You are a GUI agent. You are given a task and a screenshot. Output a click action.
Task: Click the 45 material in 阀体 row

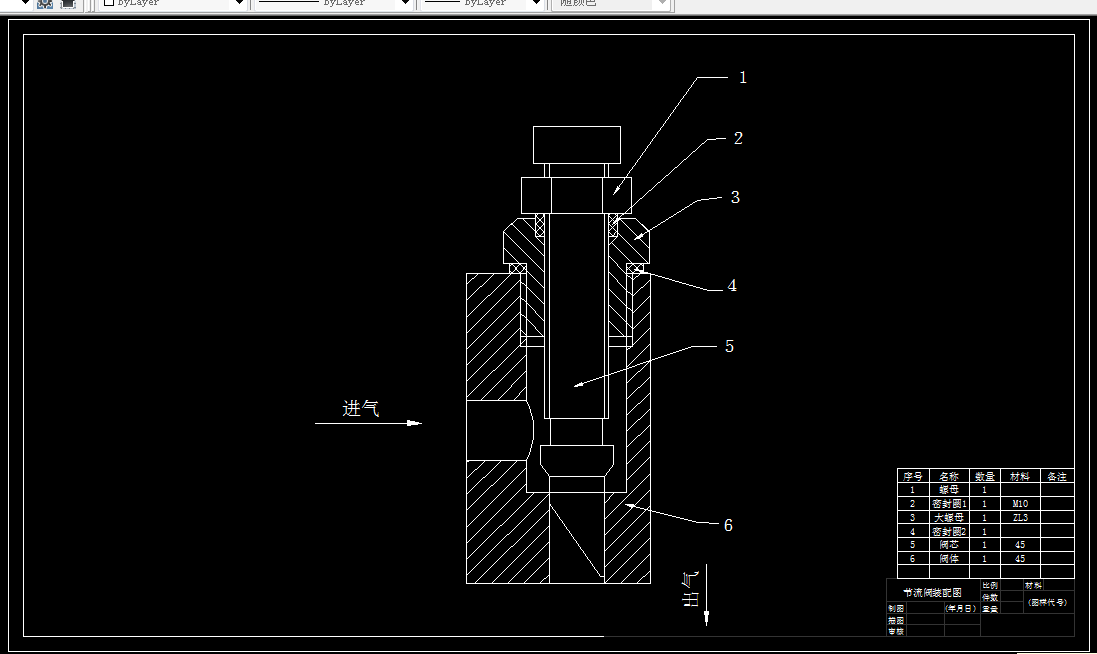click(1020, 559)
